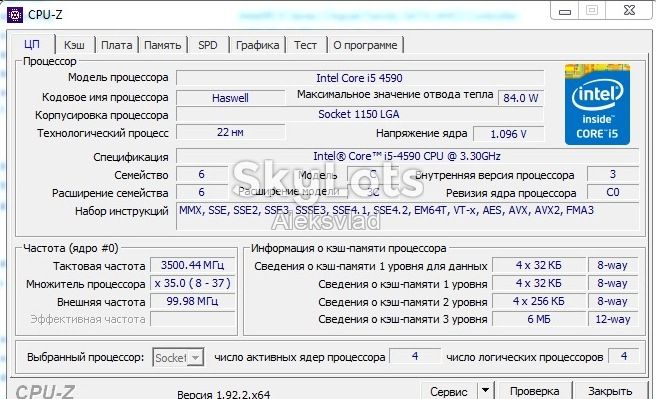Click the Набор инструкций label
This screenshot has width=656, height=399.
(x=122, y=211)
